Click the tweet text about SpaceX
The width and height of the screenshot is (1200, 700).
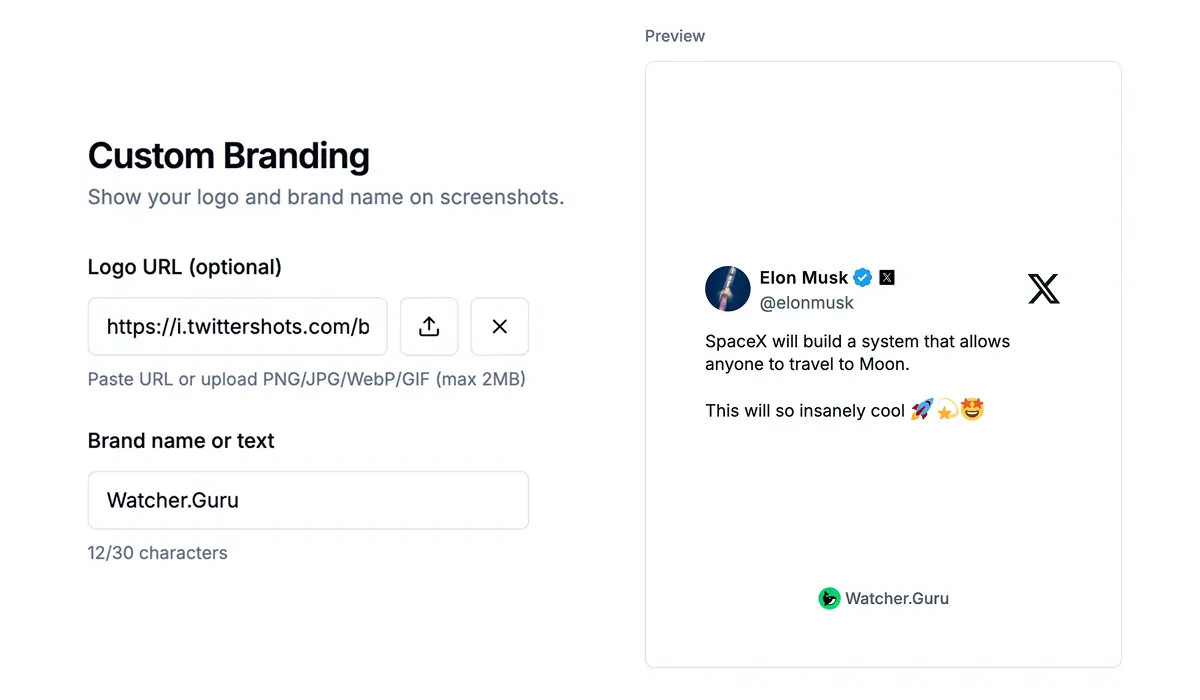pyautogui.click(x=857, y=352)
